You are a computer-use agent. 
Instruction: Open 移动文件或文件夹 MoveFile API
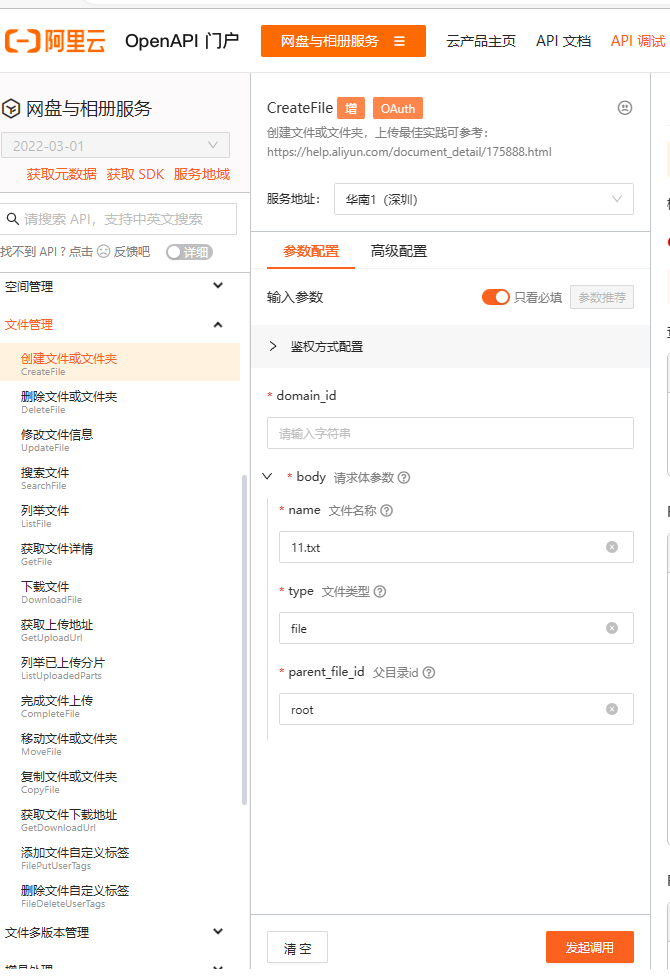pos(120,744)
